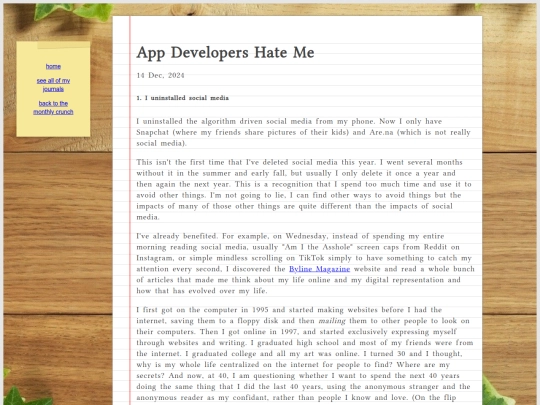Image resolution: width=540 pixels, height=405 pixels.
Task: Open the 'see all of my journals' link
Action: coord(53,85)
